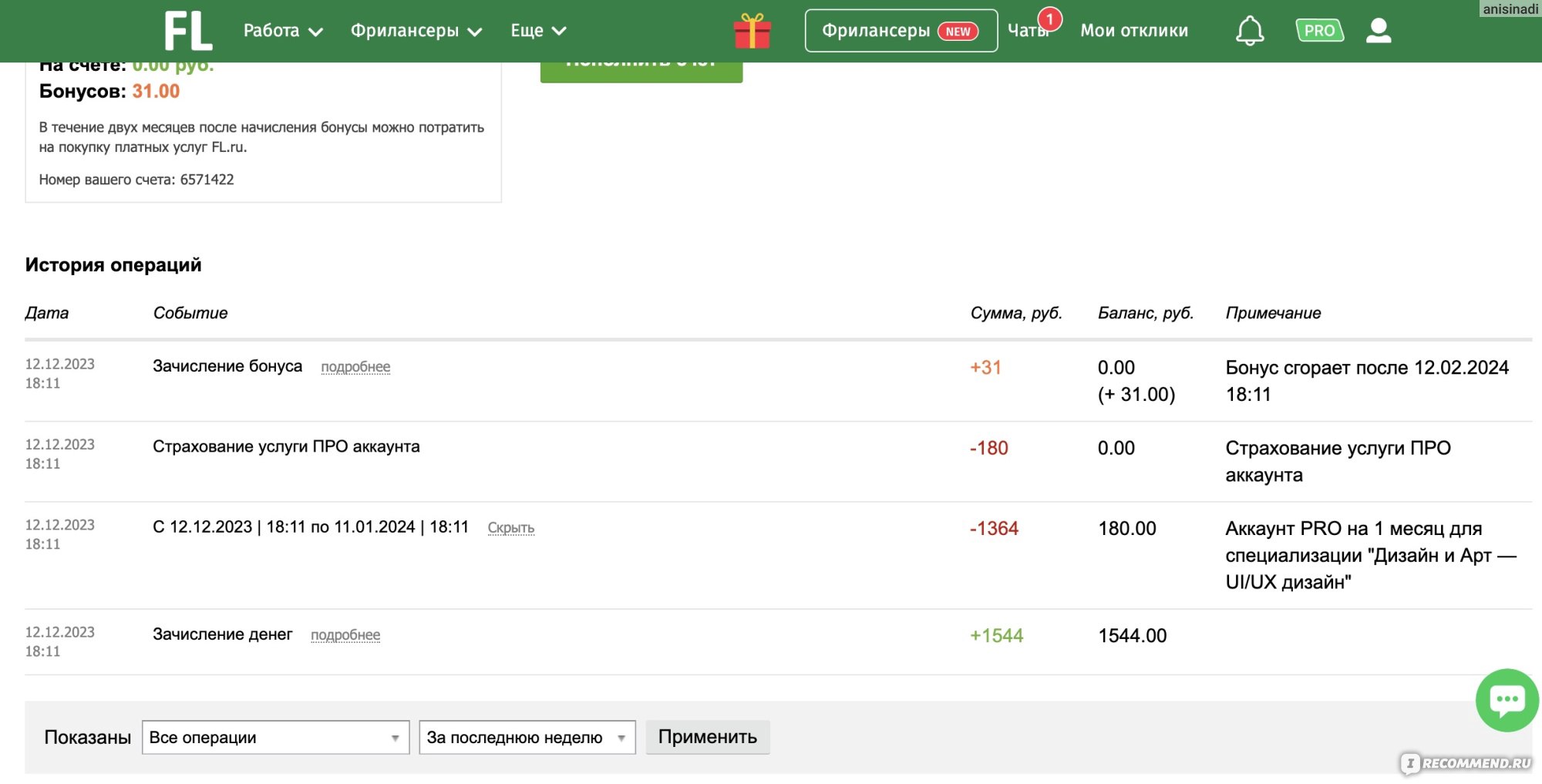Click the Бонус сгорает после 12.02.2024 note
This screenshot has height=784, width=1542.
tap(1367, 381)
